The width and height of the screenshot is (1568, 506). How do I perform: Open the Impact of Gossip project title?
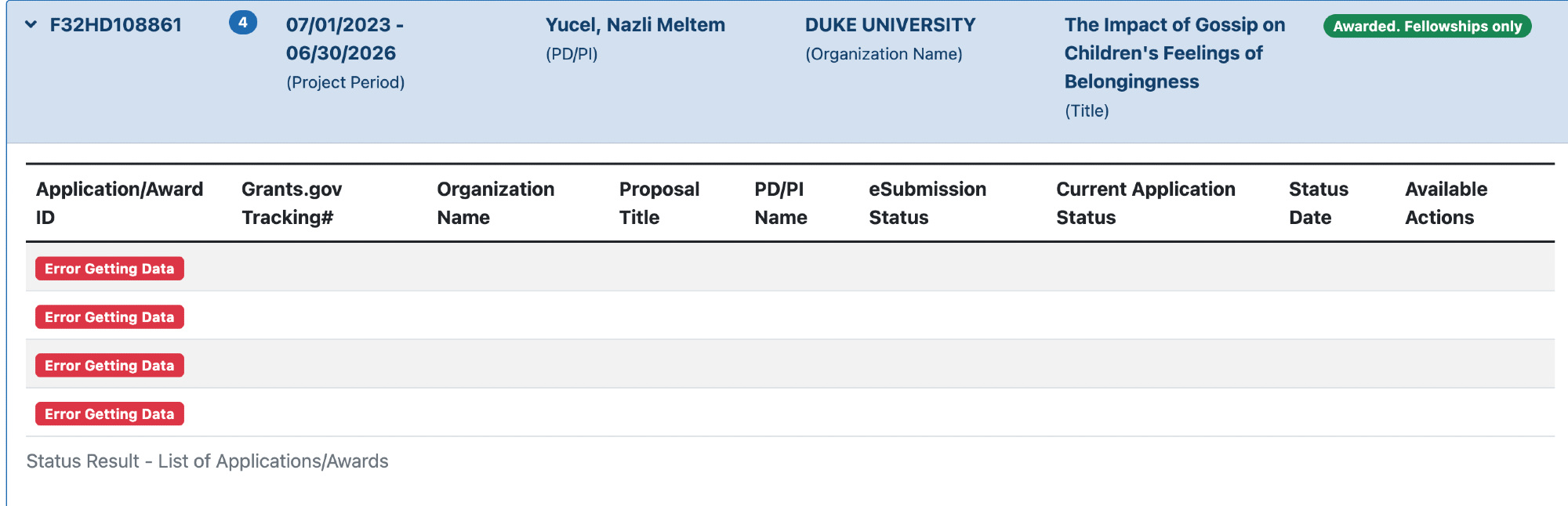coord(1174,53)
